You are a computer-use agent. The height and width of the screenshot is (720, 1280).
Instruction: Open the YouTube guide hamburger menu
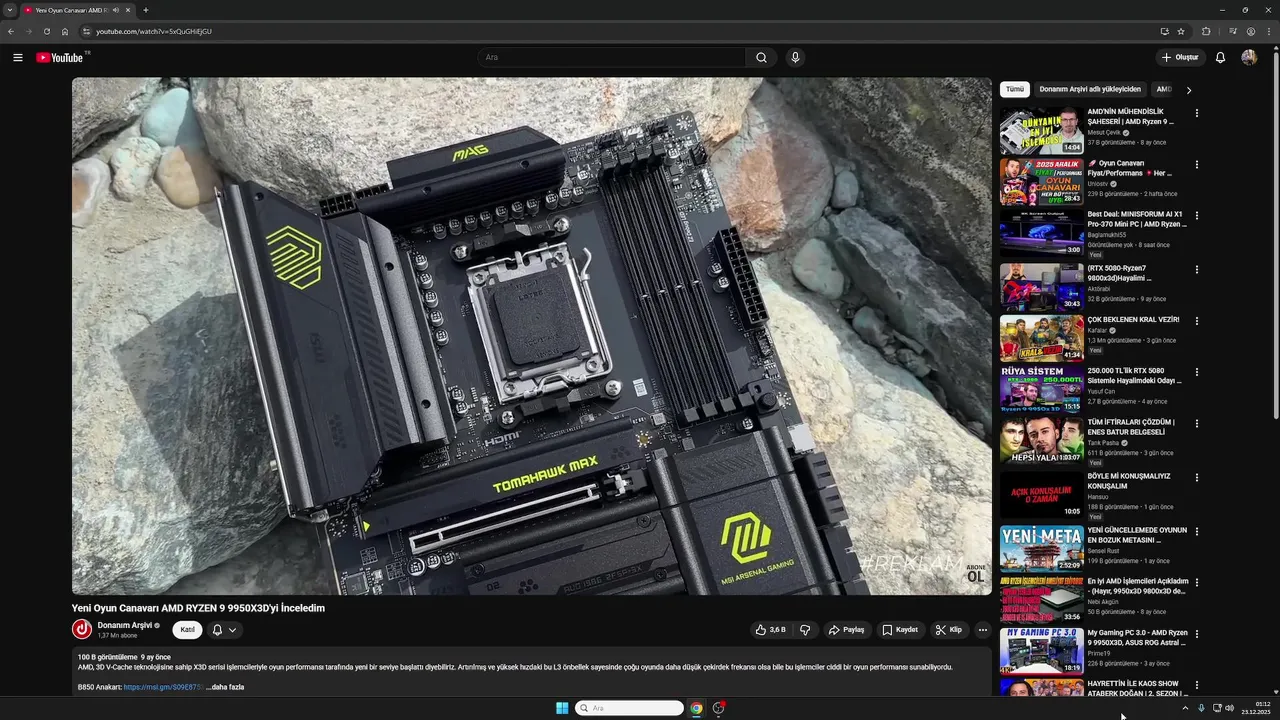17,57
